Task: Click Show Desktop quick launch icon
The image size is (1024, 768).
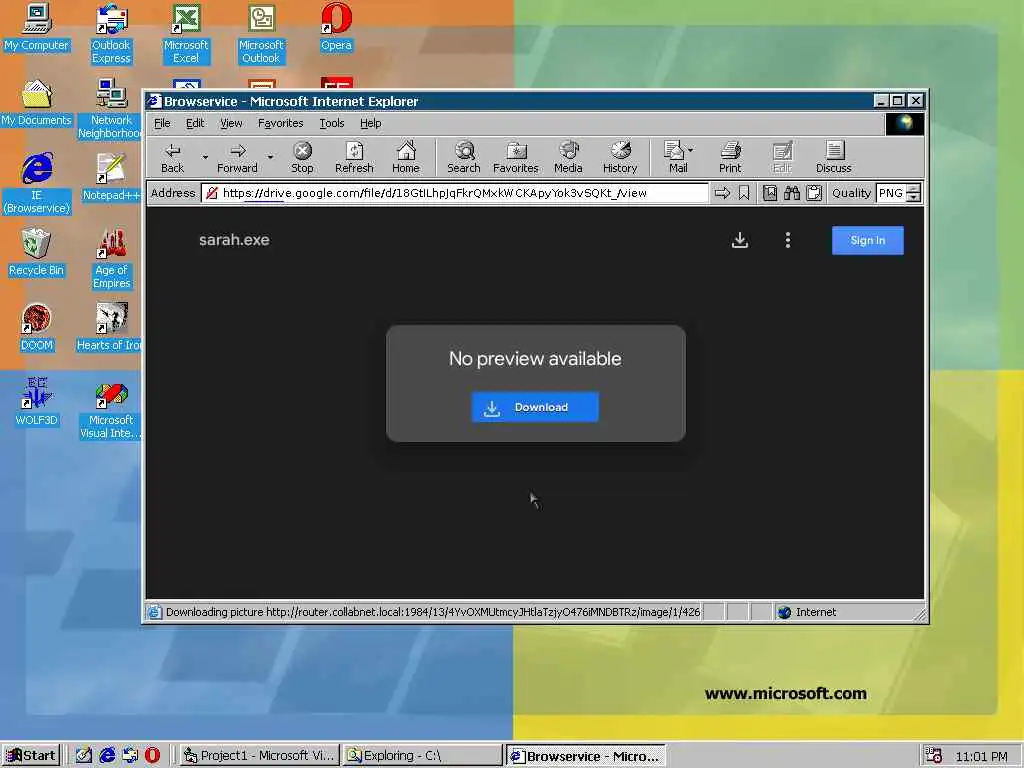Action: point(84,756)
